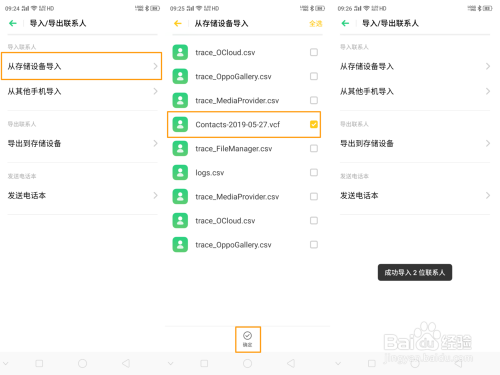Viewport: 500px width, 375px height.
Task: Click the contact icon beside Contacts-2019-05-27.vcf
Action: tap(180, 124)
